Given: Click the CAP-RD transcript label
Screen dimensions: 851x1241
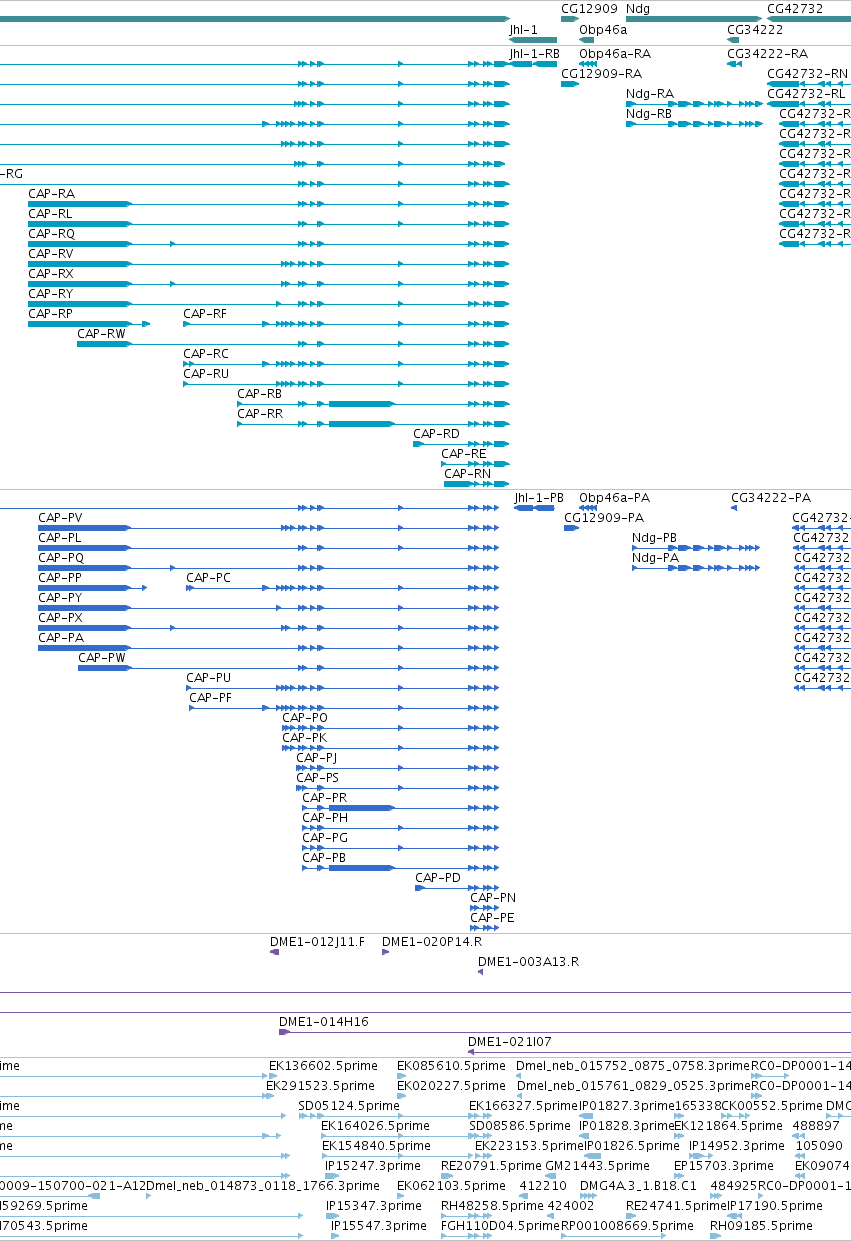Looking at the screenshot, I should coord(437,434).
